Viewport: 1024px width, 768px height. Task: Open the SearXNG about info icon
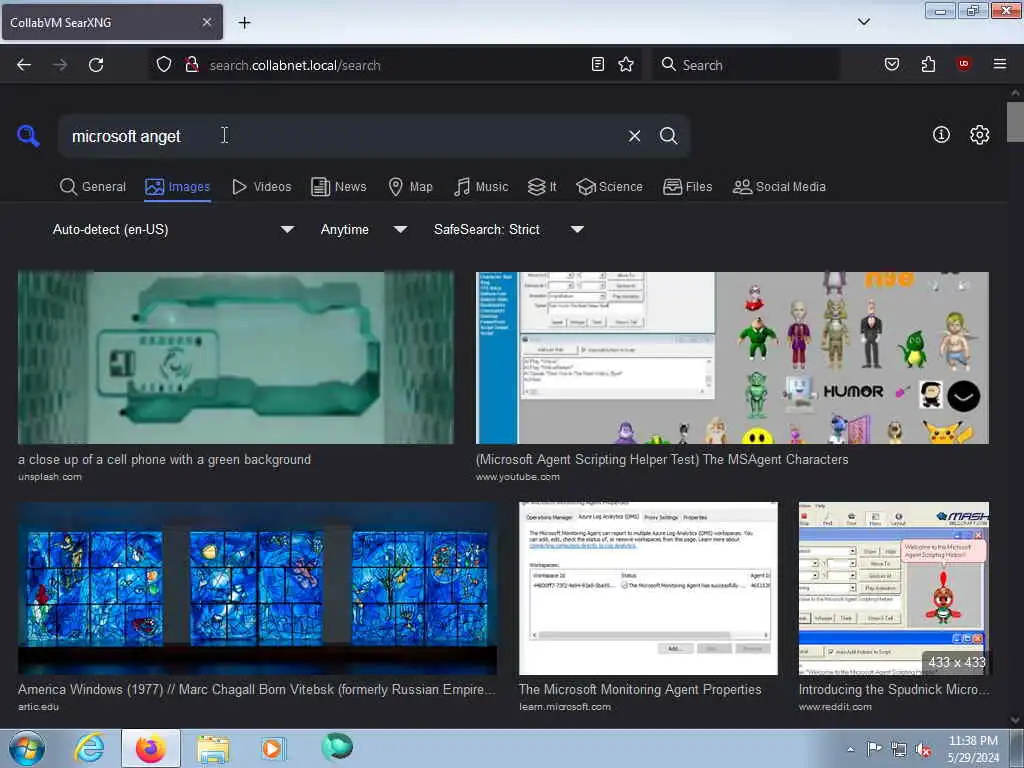pyautogui.click(x=941, y=135)
